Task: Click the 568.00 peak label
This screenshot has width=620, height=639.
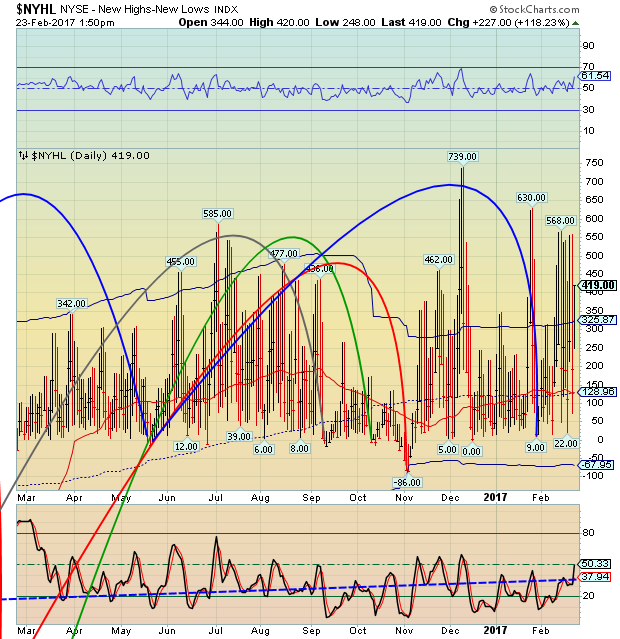Action: pyautogui.click(x=560, y=220)
